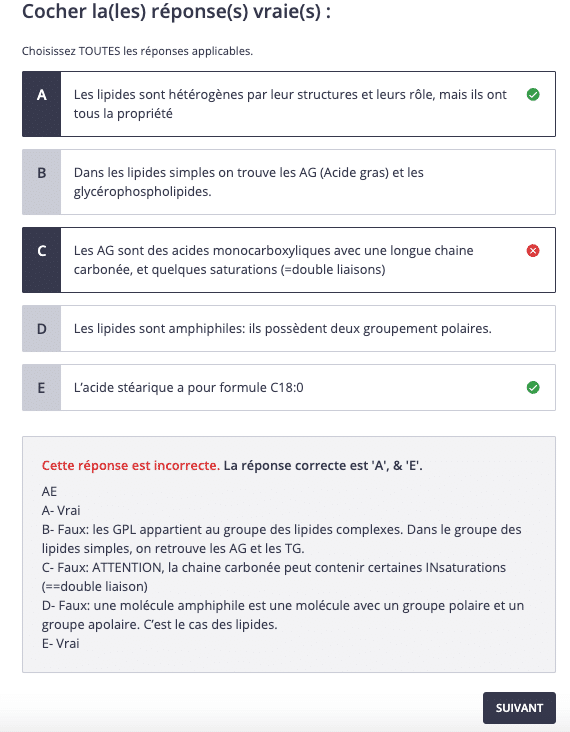The height and width of the screenshot is (732, 570).
Task: Select answer about lipides simples and glycérophospholipides
Action: click(289, 182)
